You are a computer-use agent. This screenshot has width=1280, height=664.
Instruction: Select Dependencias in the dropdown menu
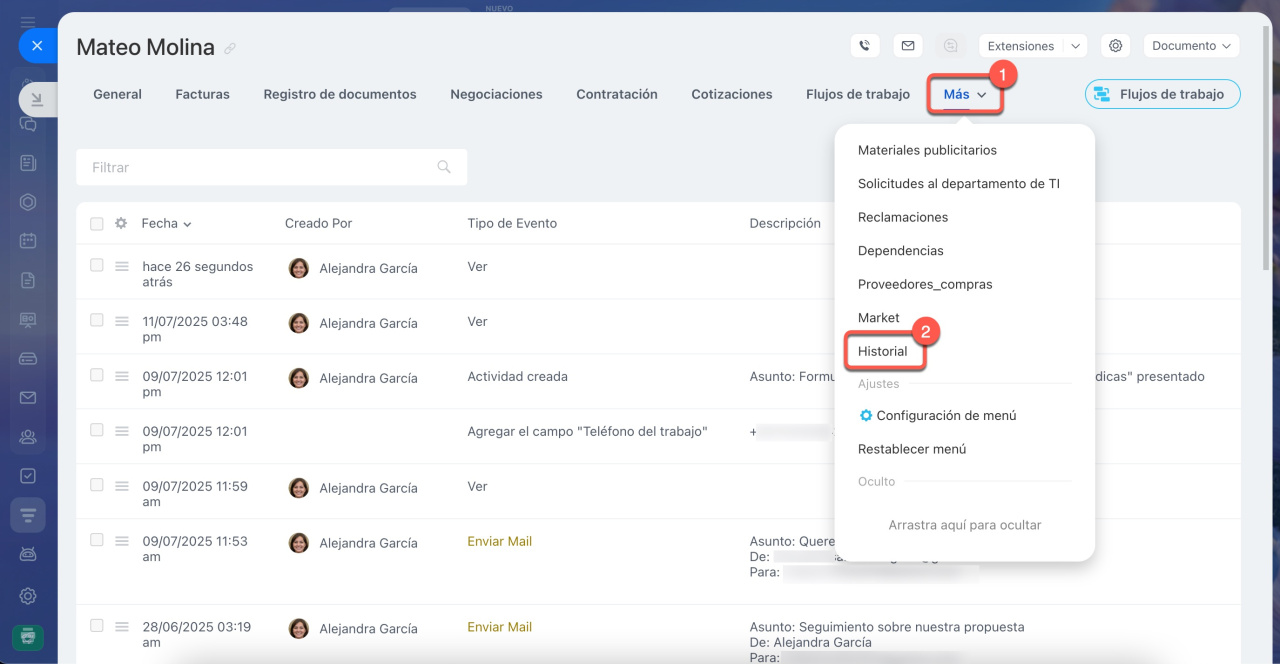900,251
